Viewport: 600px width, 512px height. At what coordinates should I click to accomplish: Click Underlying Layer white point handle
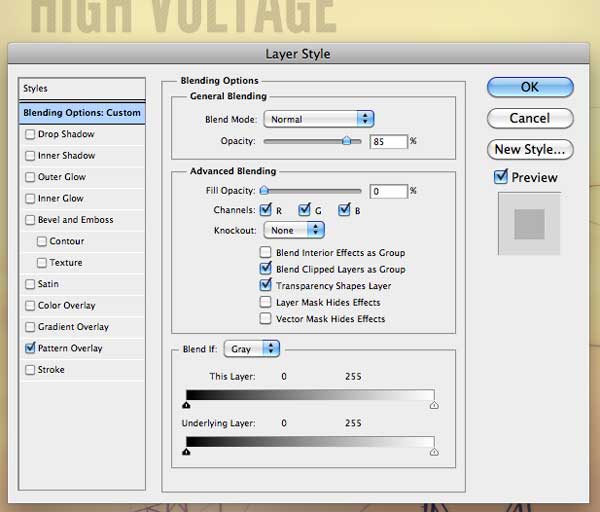point(434,452)
